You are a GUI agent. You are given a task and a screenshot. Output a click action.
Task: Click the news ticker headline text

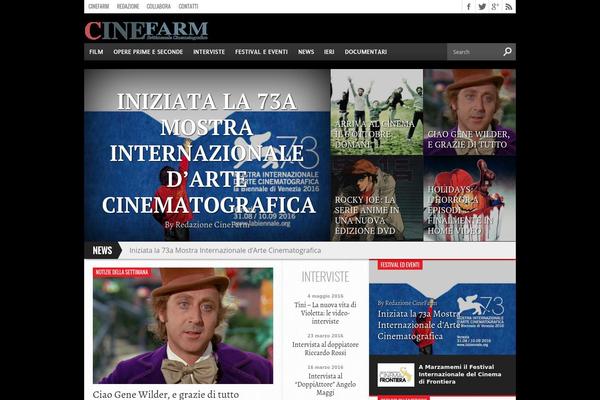pyautogui.click(x=225, y=250)
